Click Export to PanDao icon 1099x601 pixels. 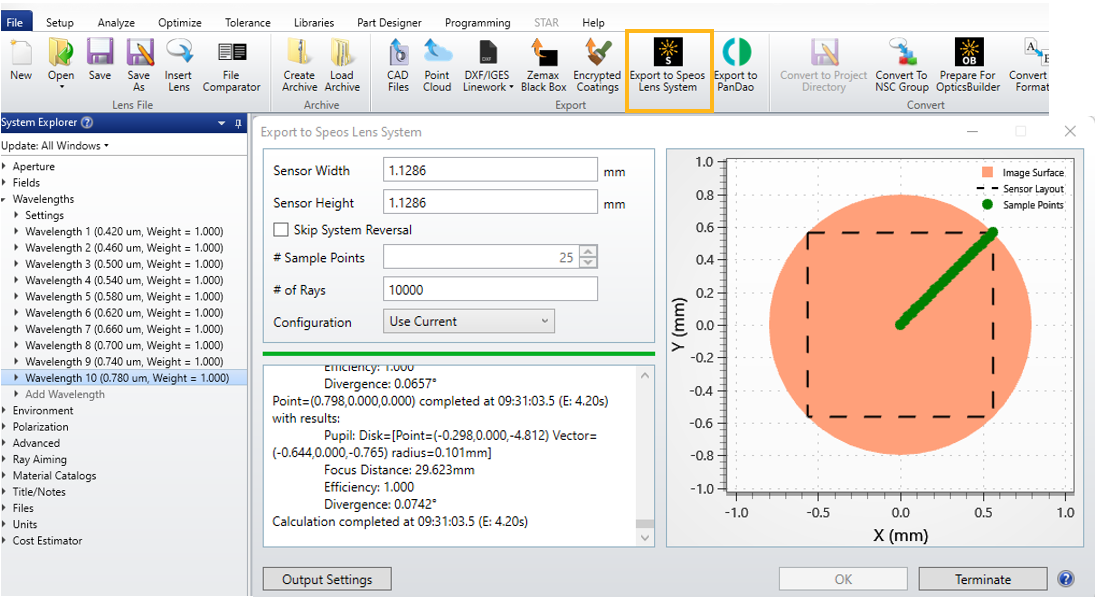pyautogui.click(x=736, y=53)
